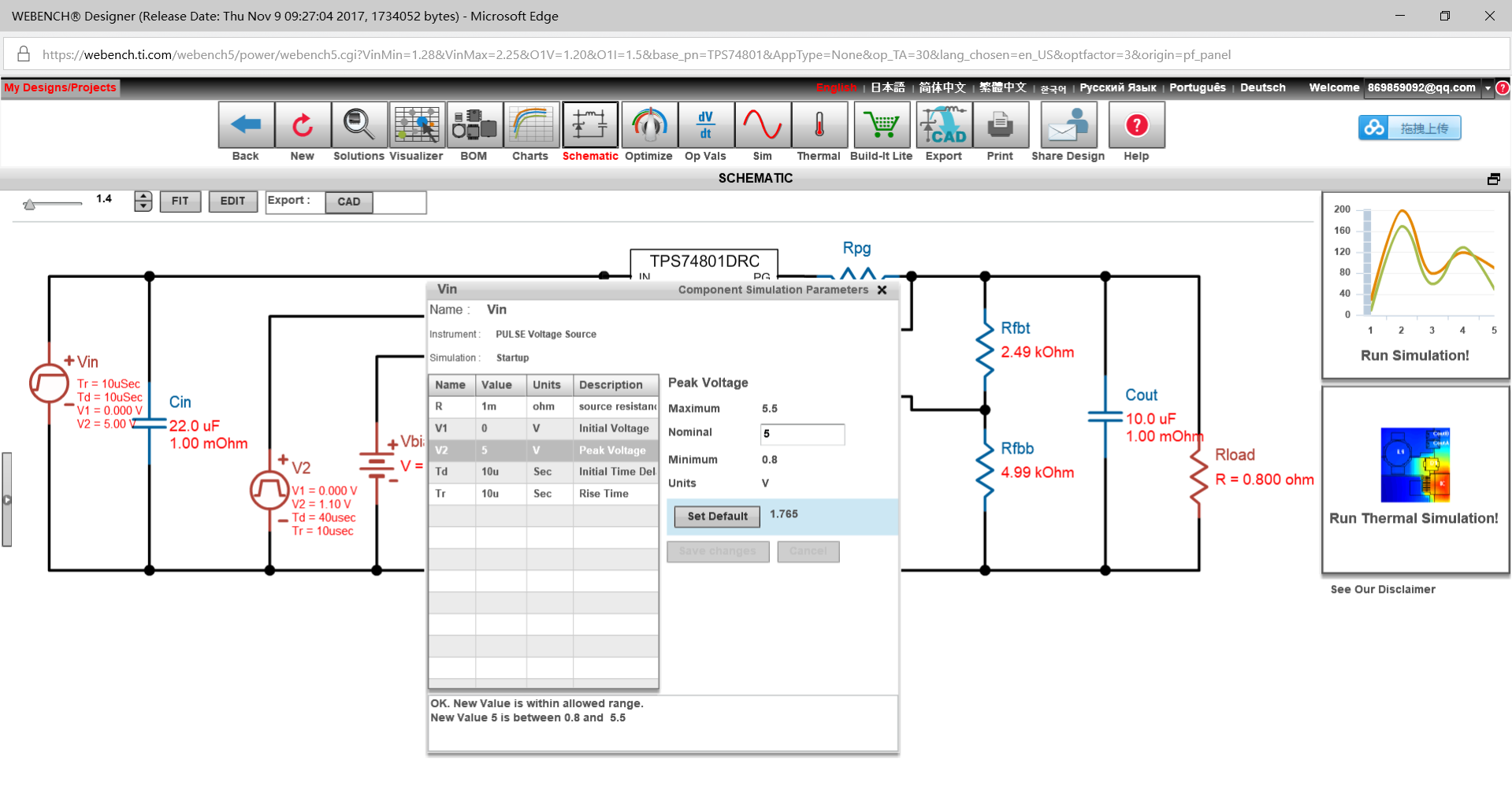Select the Td Initial Time Delay row
The image size is (1512, 804).
pos(543,472)
